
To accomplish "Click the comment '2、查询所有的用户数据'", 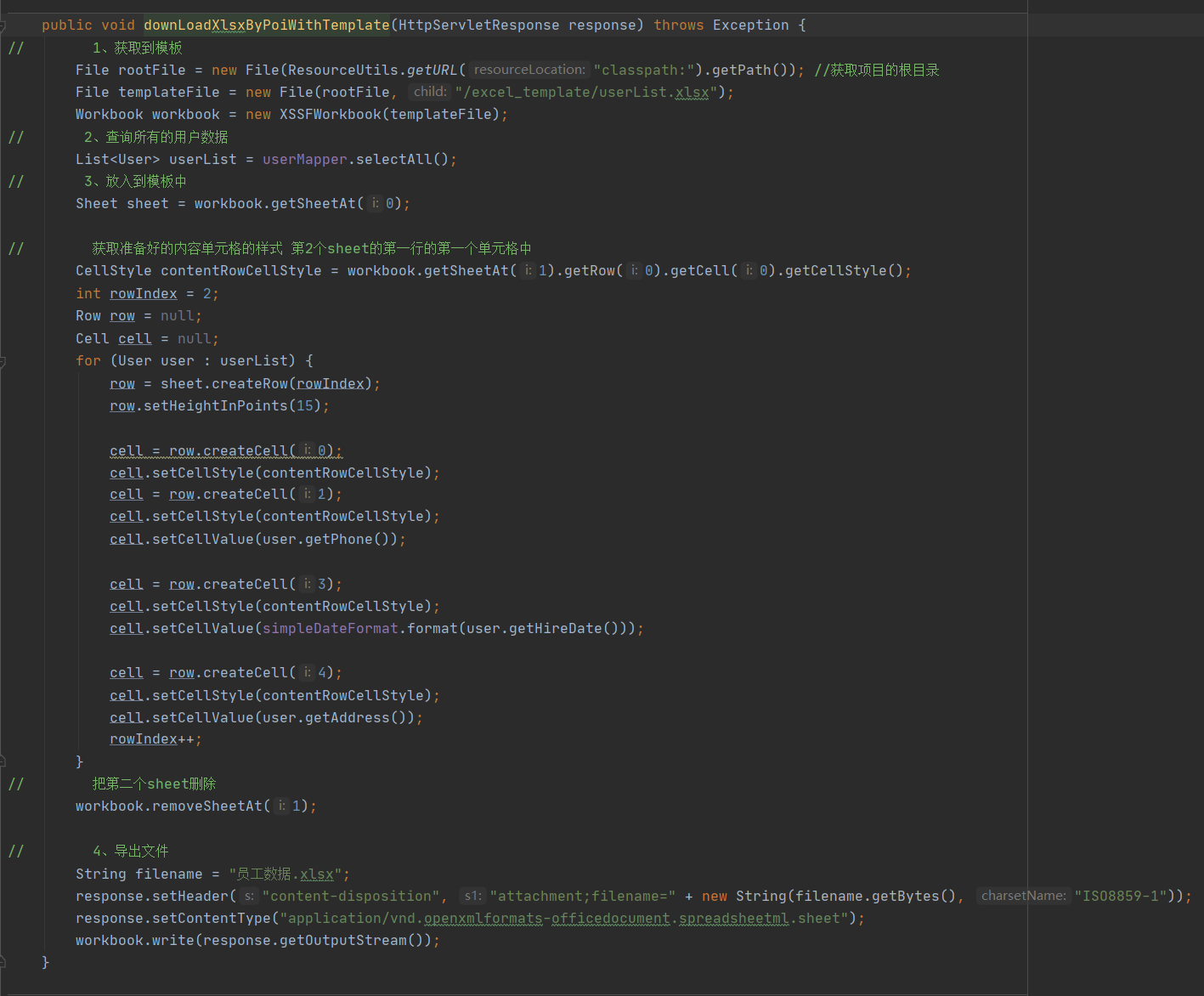I will tap(156, 137).
